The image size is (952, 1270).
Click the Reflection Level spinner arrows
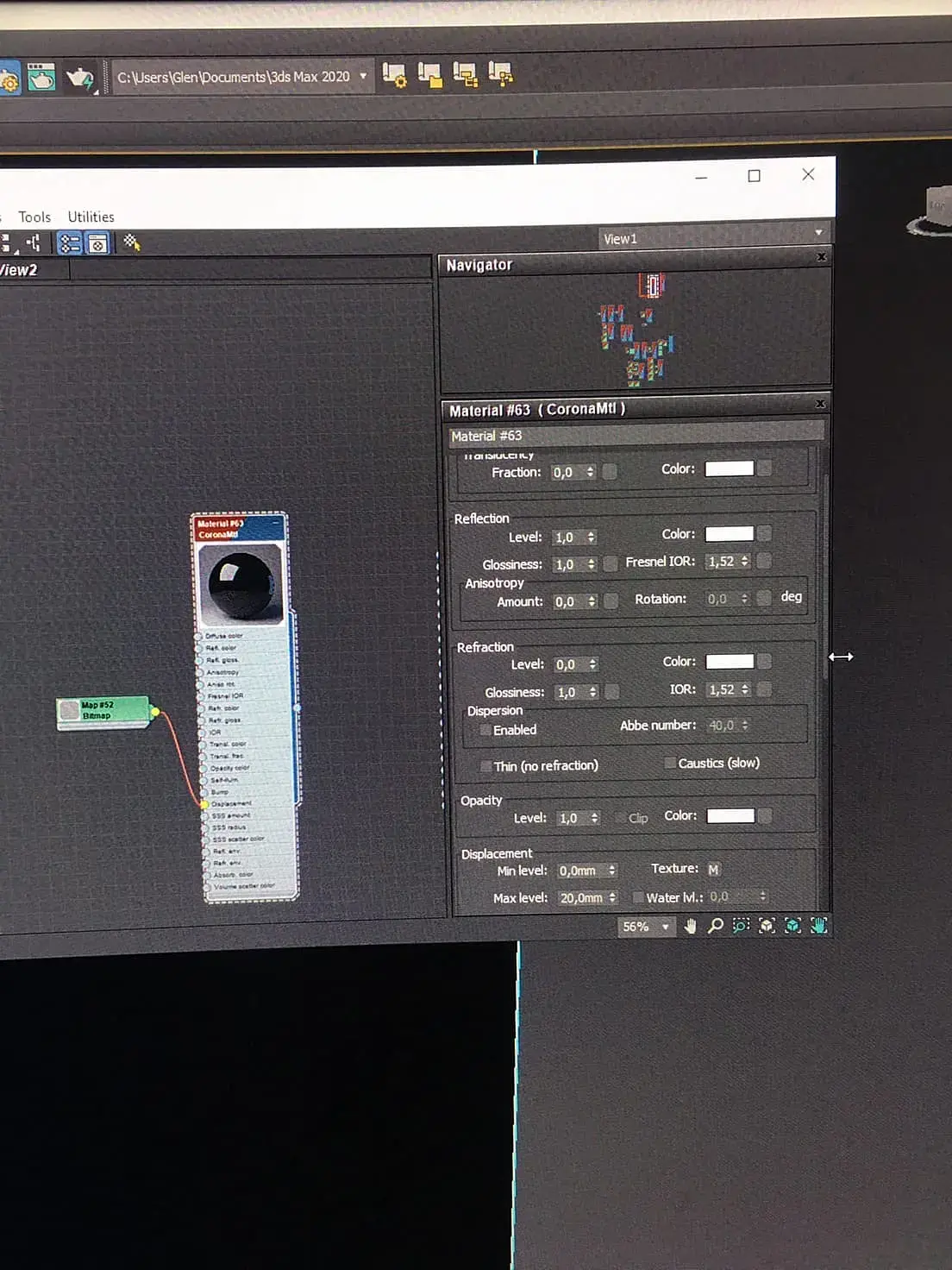pyautogui.click(x=591, y=538)
